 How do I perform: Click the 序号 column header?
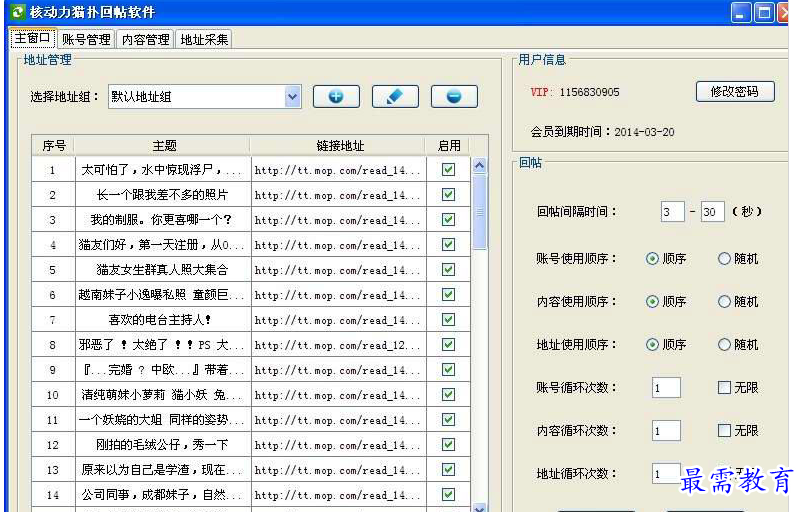(x=53, y=146)
